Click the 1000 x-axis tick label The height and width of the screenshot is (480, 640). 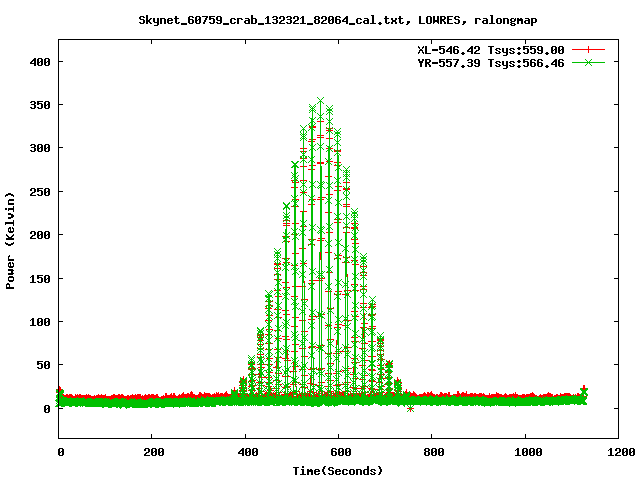(x=528, y=452)
